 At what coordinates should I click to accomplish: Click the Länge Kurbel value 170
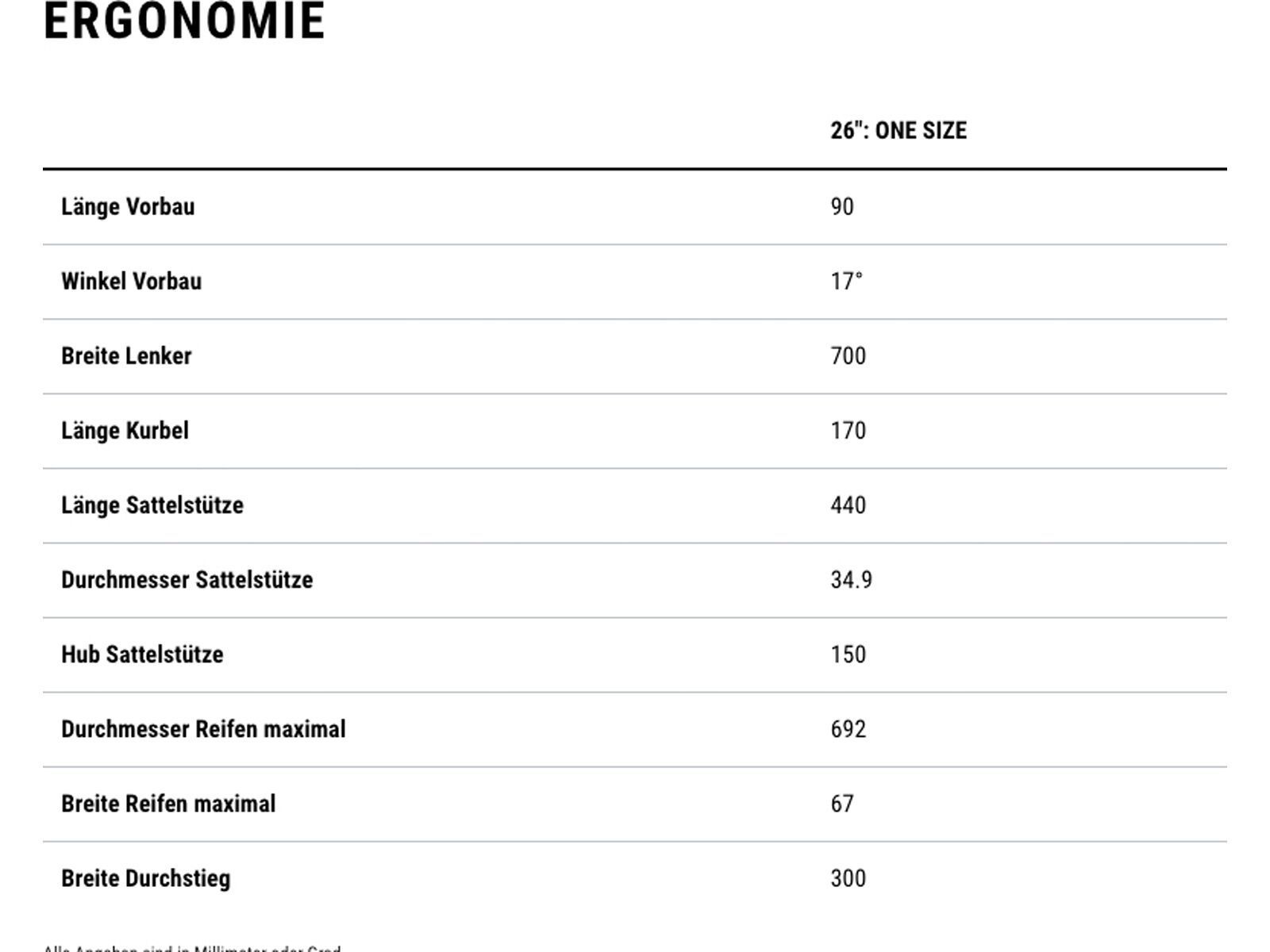tap(848, 431)
